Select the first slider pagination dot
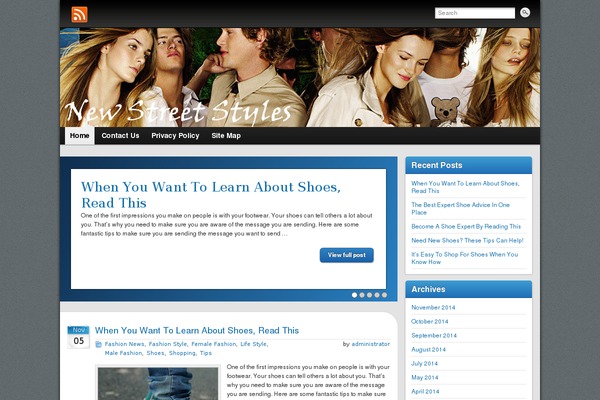 coord(354,295)
